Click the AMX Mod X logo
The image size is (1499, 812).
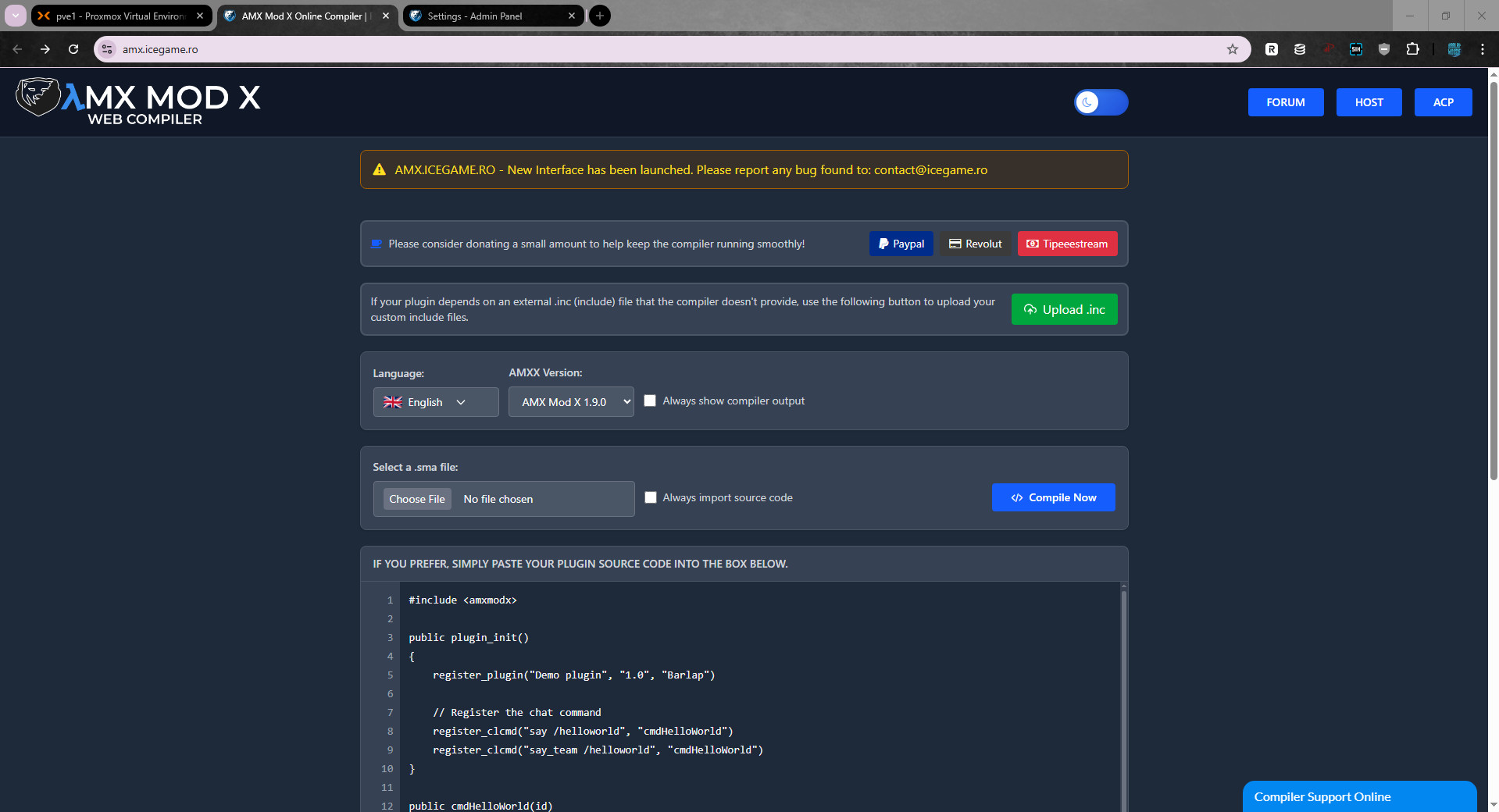(138, 101)
